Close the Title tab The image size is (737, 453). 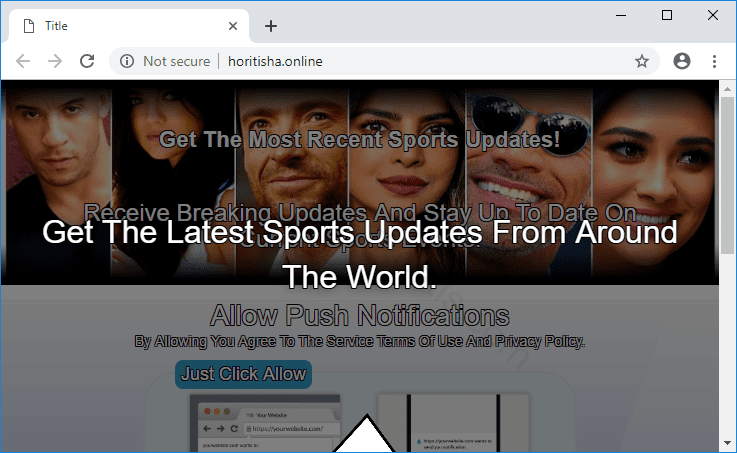(233, 26)
